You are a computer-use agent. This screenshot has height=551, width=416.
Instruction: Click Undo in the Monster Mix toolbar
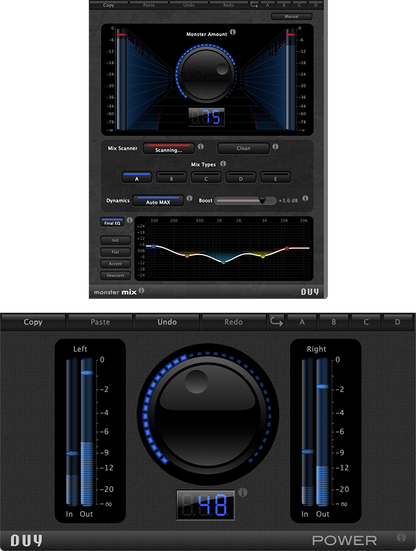pos(189,5)
